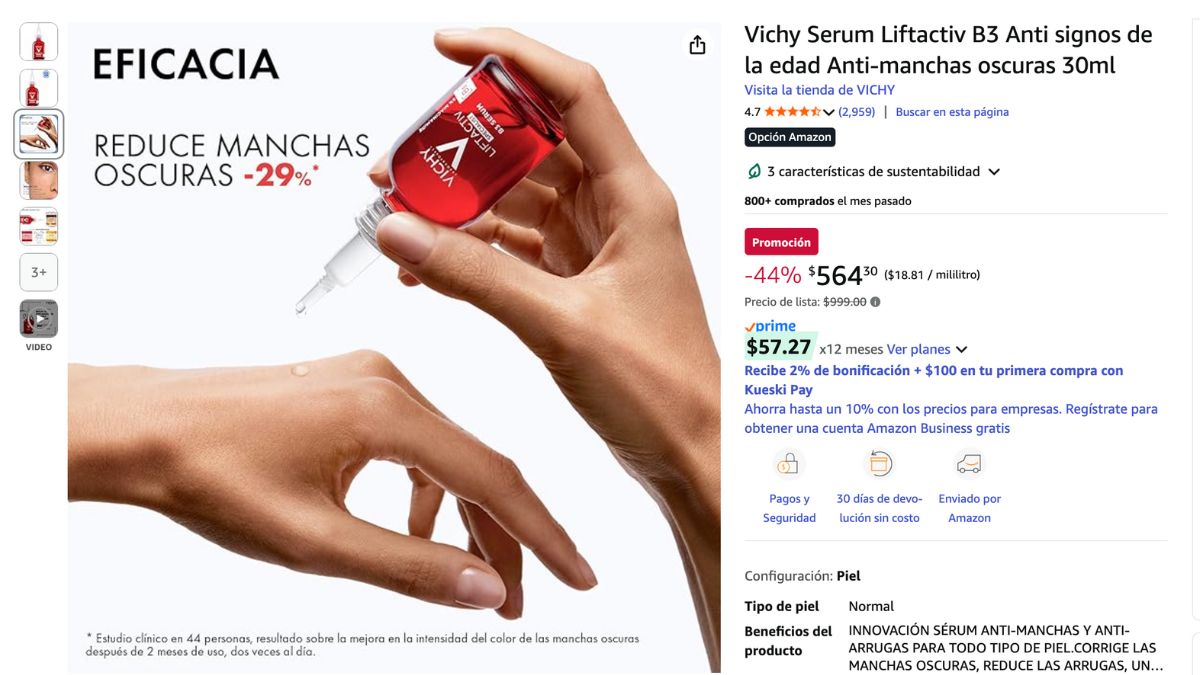1200x675 pixels.
Task: Select the second product thumbnail with bottle
Action: (x=39, y=88)
